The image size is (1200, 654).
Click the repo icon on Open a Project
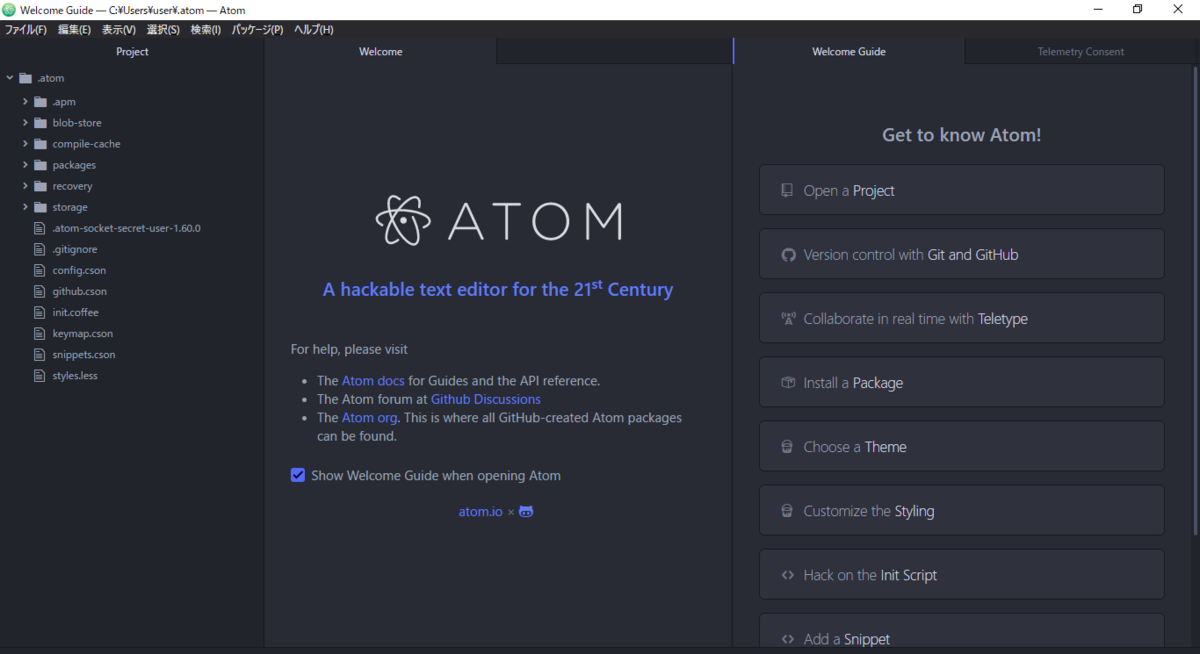coord(787,190)
